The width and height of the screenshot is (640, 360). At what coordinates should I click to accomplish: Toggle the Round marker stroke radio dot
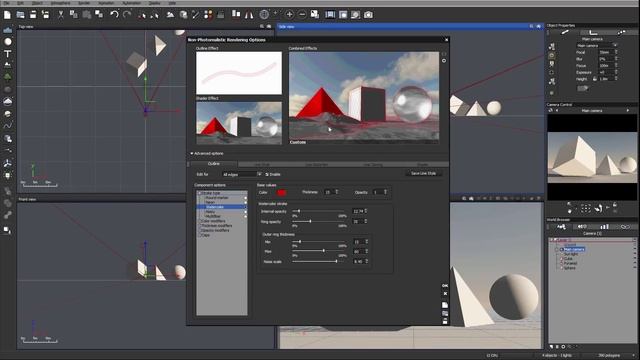[245, 198]
